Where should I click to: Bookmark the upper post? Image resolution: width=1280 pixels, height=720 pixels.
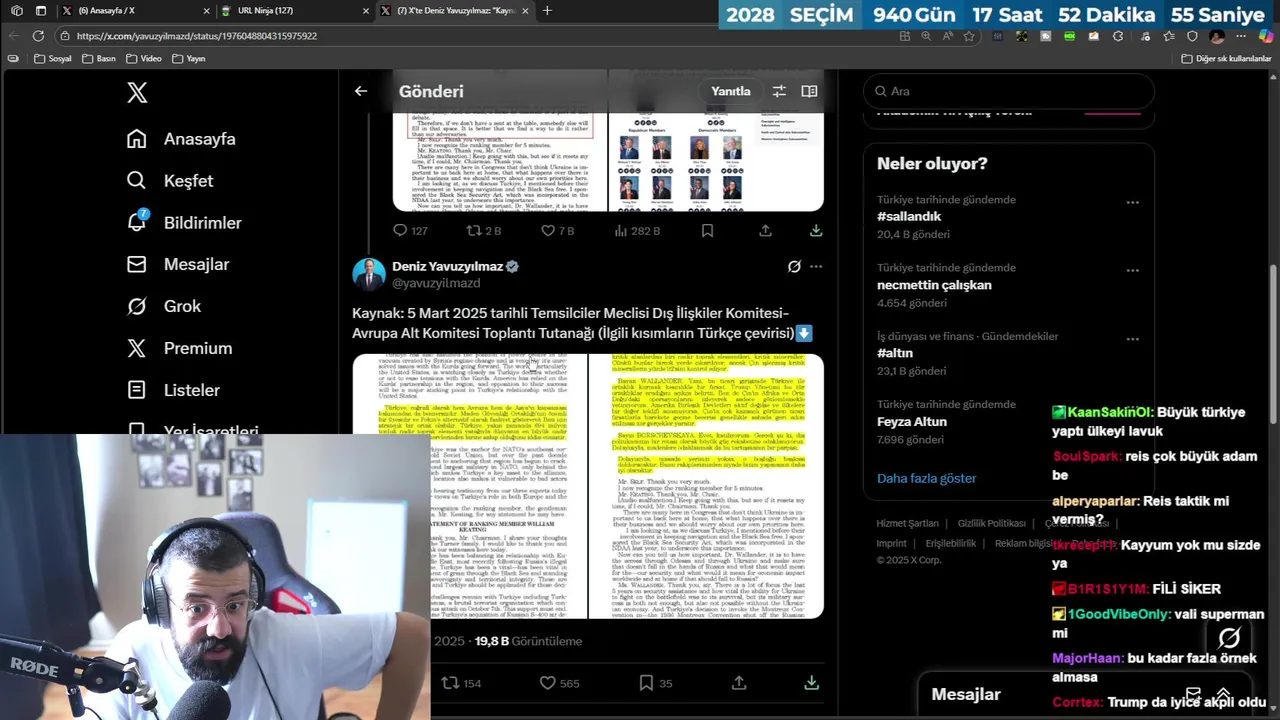[707, 230]
